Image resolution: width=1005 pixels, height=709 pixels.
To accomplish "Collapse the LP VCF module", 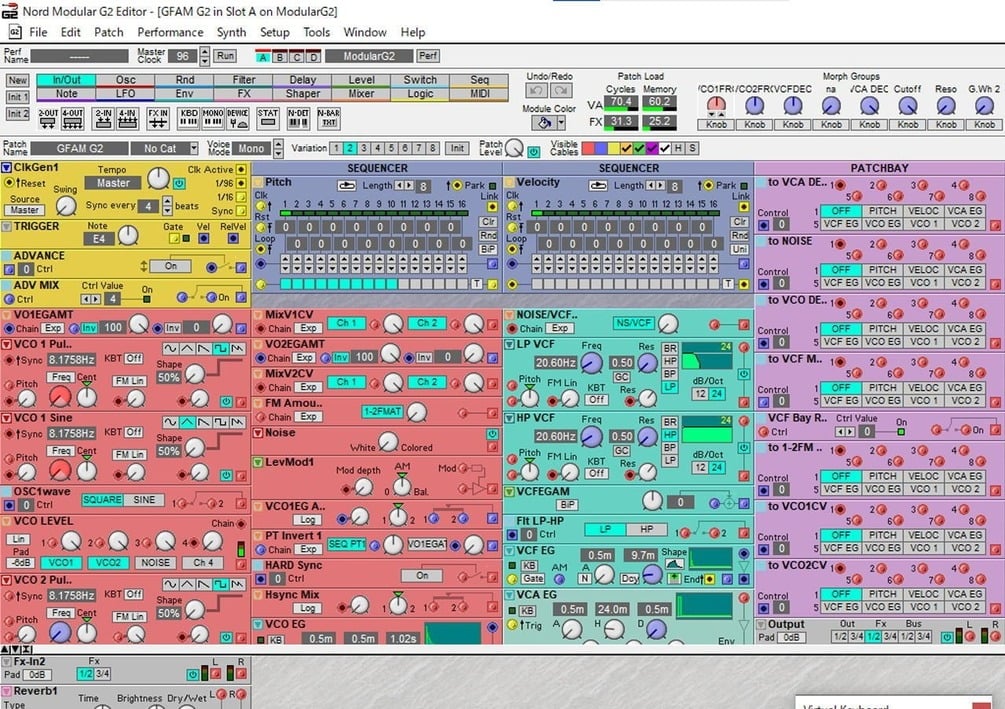I will [510, 344].
